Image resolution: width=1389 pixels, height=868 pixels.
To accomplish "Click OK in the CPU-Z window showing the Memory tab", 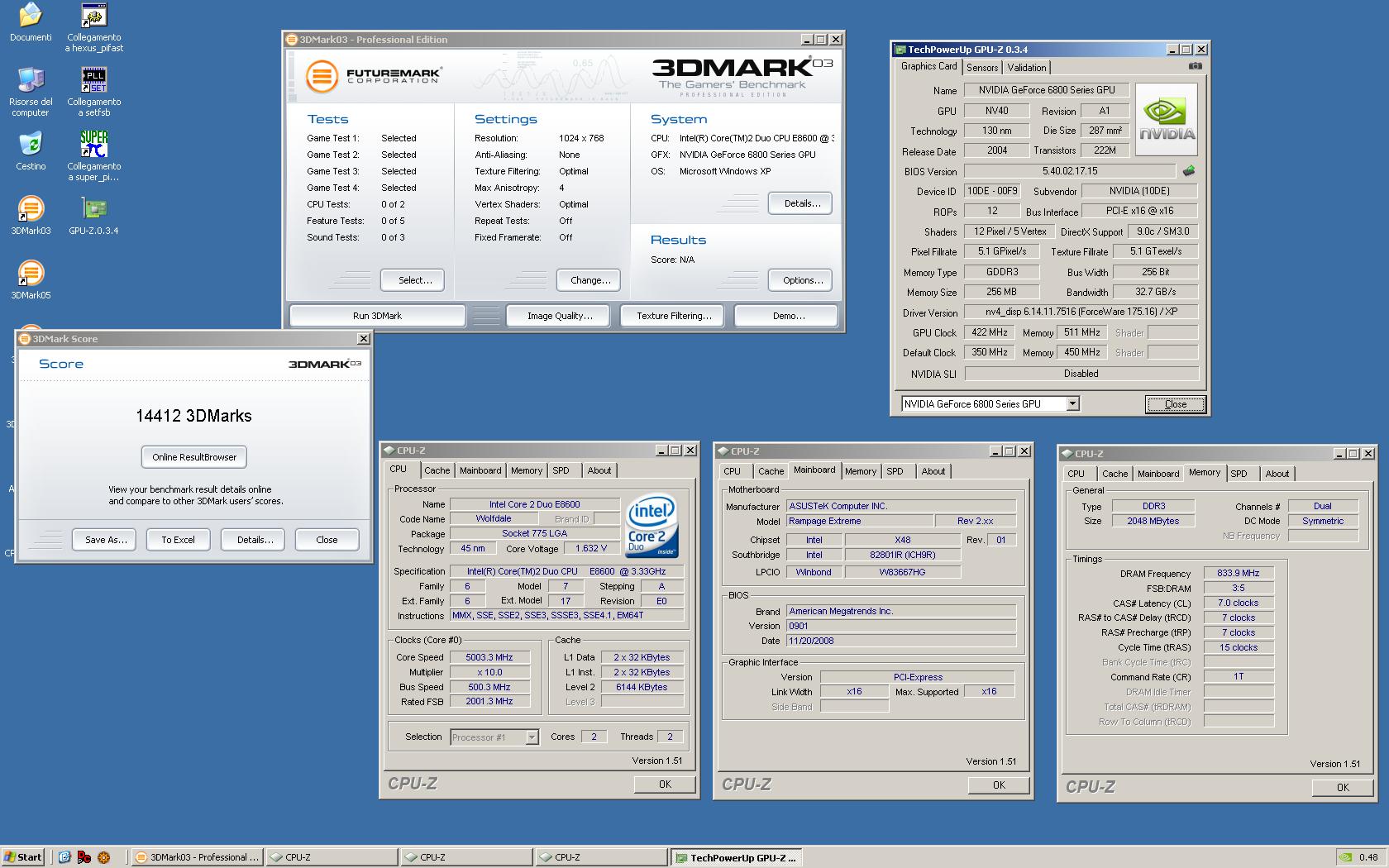I will point(1343,788).
